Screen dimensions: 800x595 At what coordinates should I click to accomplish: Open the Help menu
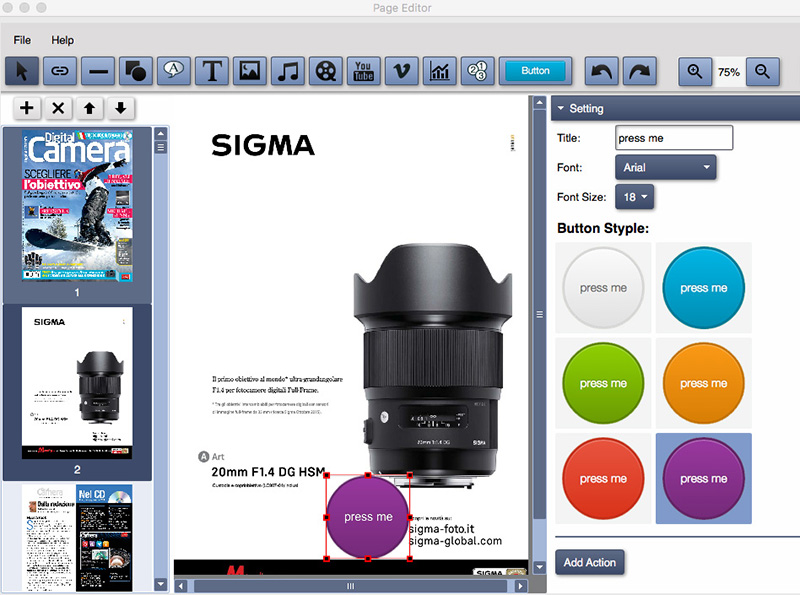pos(62,40)
